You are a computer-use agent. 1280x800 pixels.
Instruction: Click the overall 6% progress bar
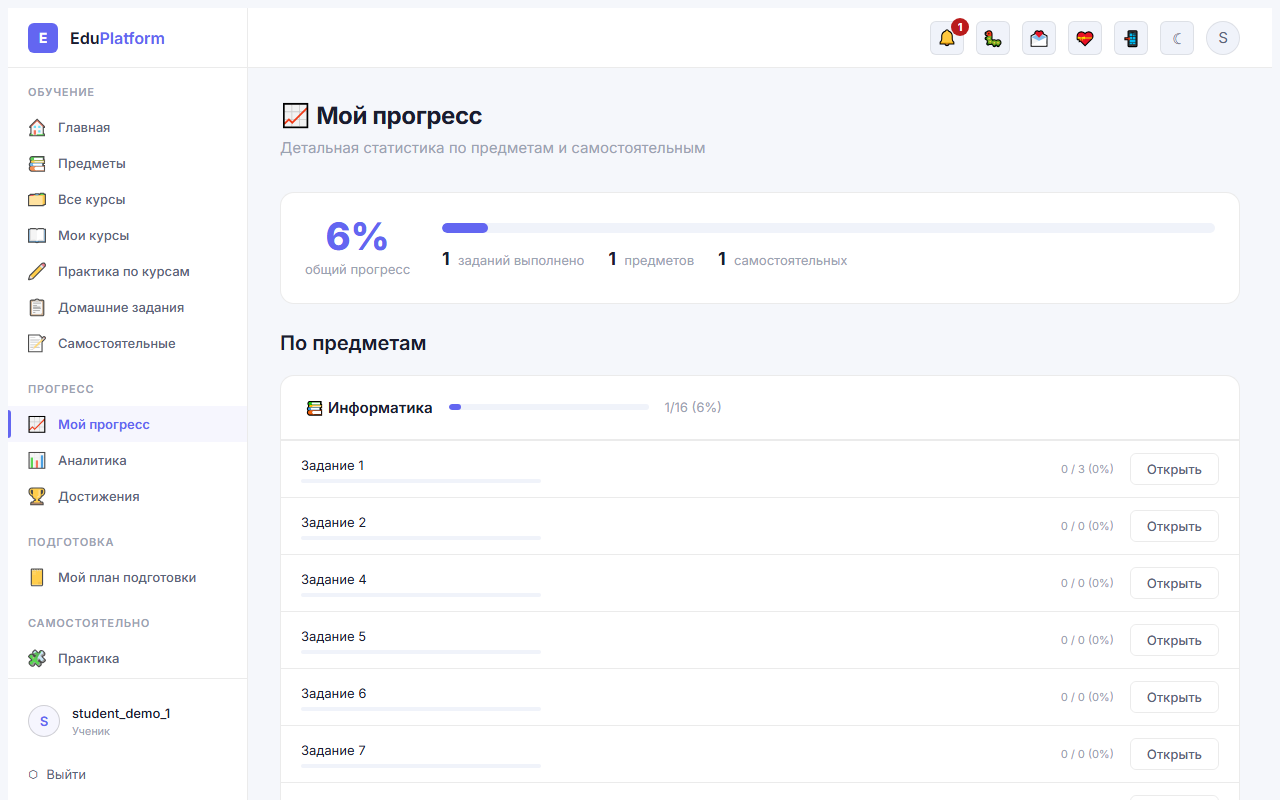(x=828, y=228)
